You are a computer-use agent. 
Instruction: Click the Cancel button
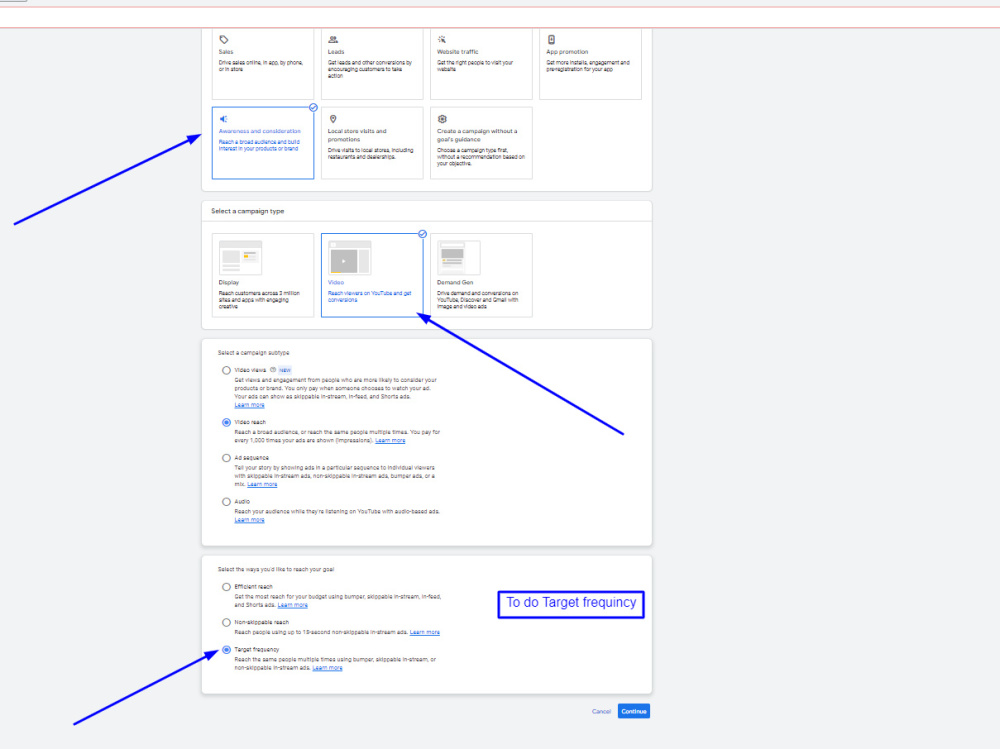pyautogui.click(x=601, y=711)
